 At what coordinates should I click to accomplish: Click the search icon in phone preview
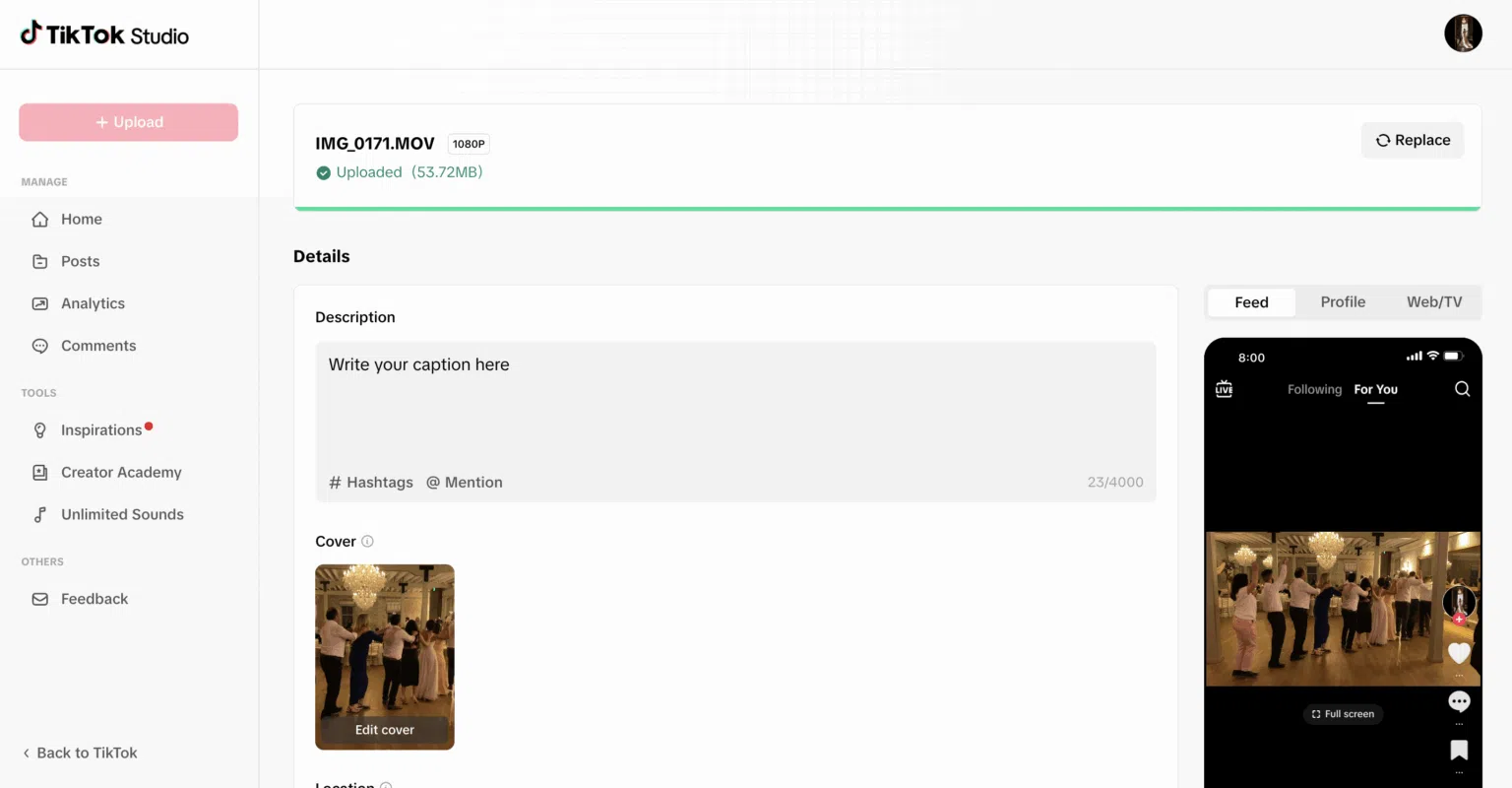pyautogui.click(x=1462, y=389)
